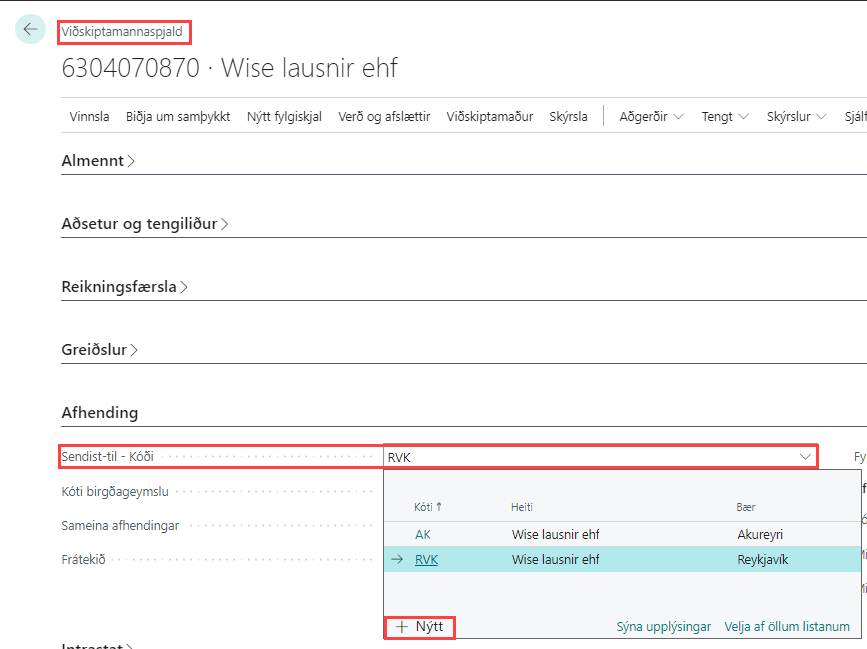Expand the Reikningsfærsla section
867x649 pixels.
click(x=124, y=287)
